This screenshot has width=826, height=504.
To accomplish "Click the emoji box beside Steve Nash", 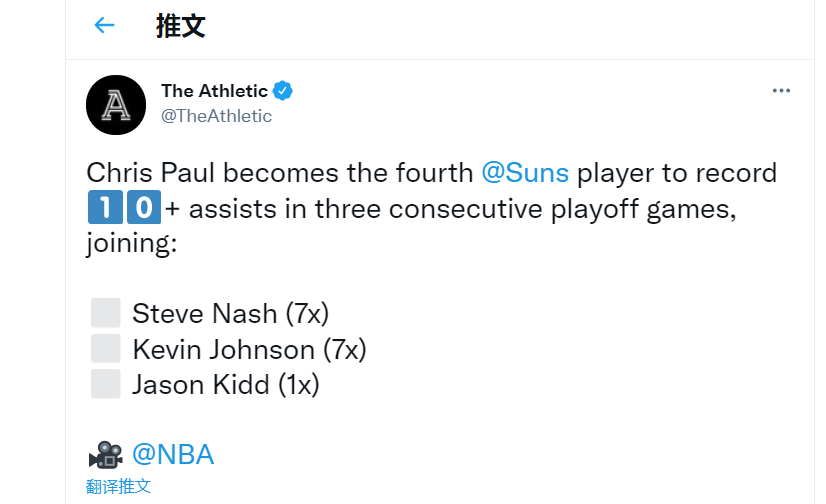I will 106,313.
